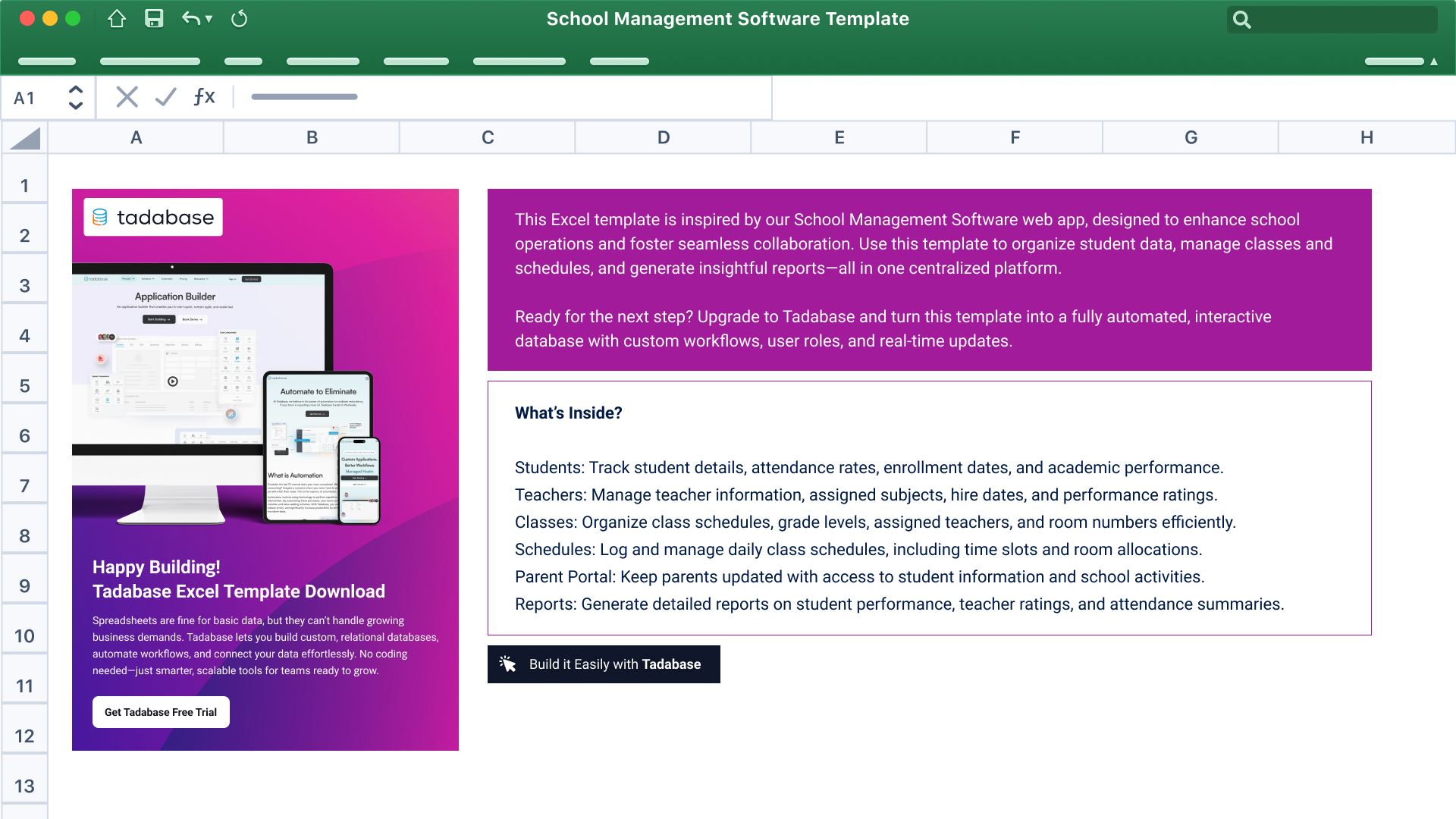This screenshot has height=819, width=1456.
Task: Click the purple template description banner
Action: (930, 280)
